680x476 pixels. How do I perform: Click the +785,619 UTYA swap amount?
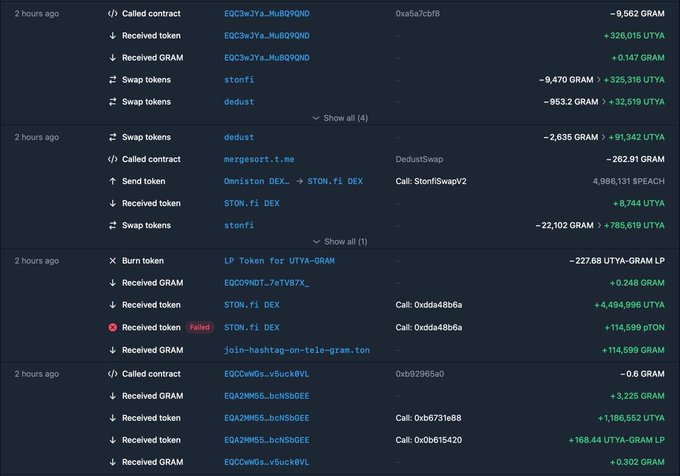click(634, 225)
